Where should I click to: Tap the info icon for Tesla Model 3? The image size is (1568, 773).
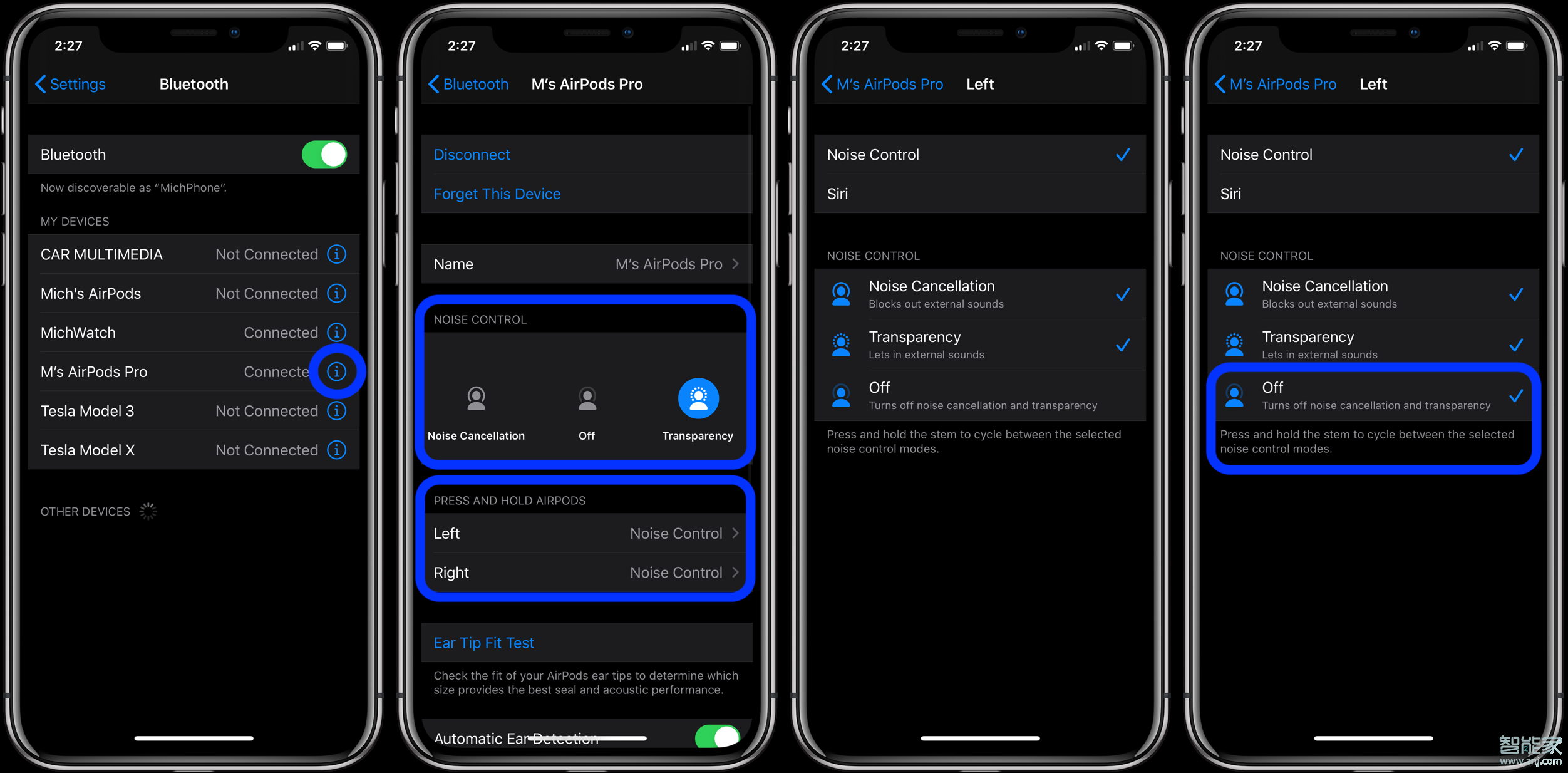[337, 411]
